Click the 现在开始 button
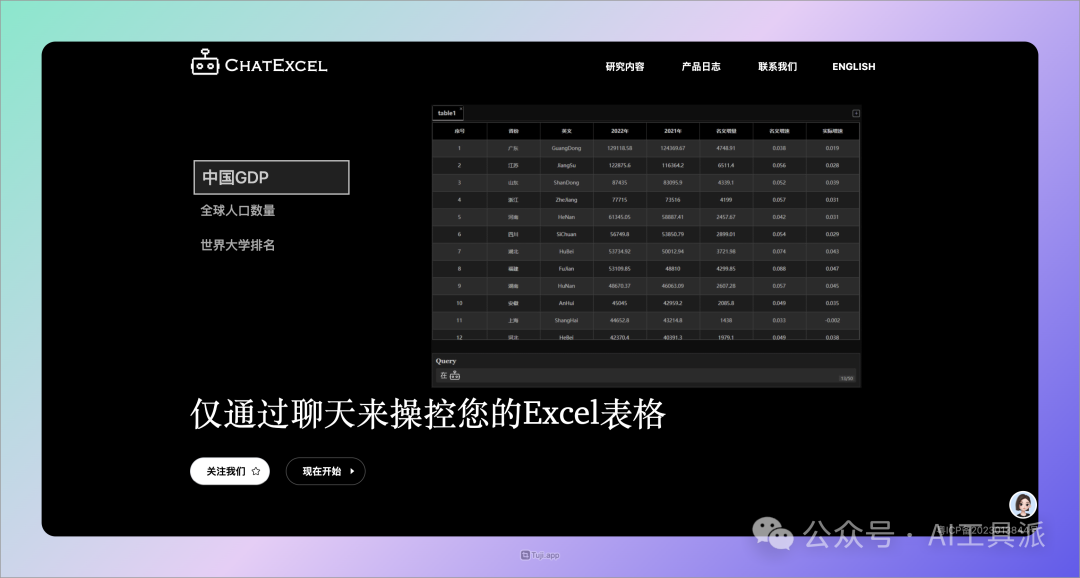This screenshot has height=578, width=1080. tap(325, 471)
